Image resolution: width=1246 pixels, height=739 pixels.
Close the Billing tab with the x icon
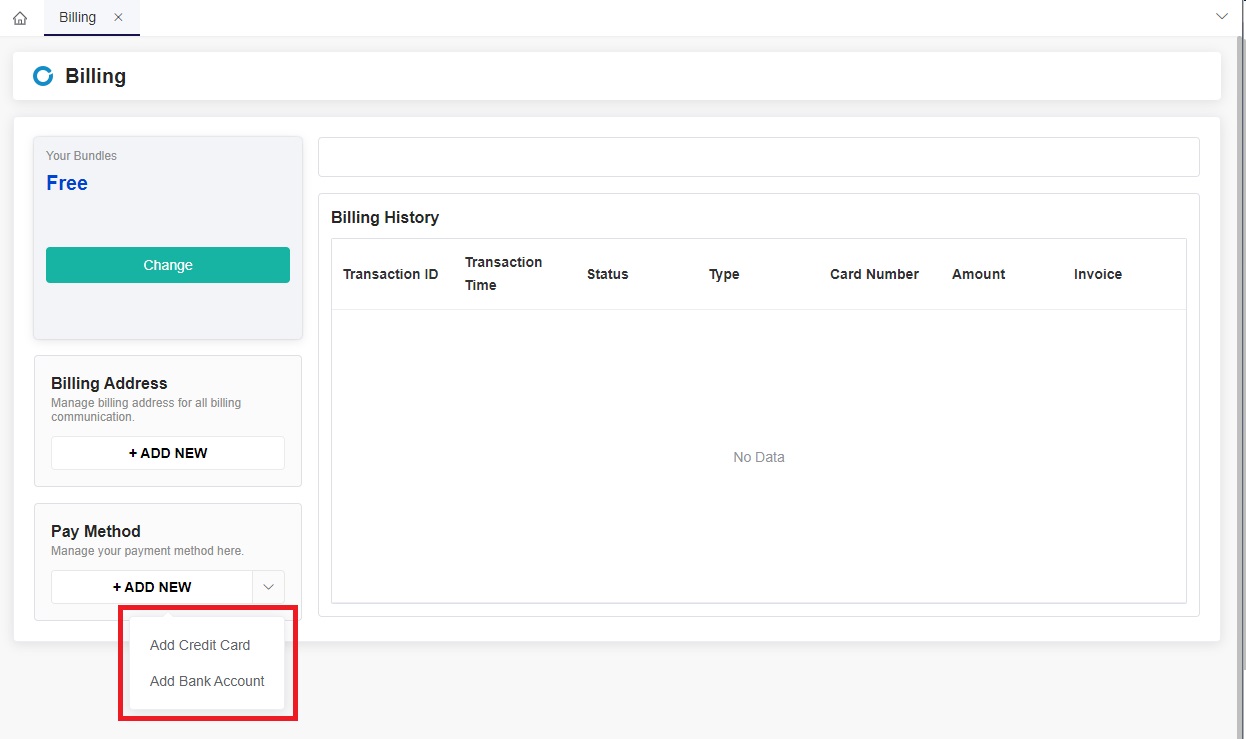coord(118,17)
